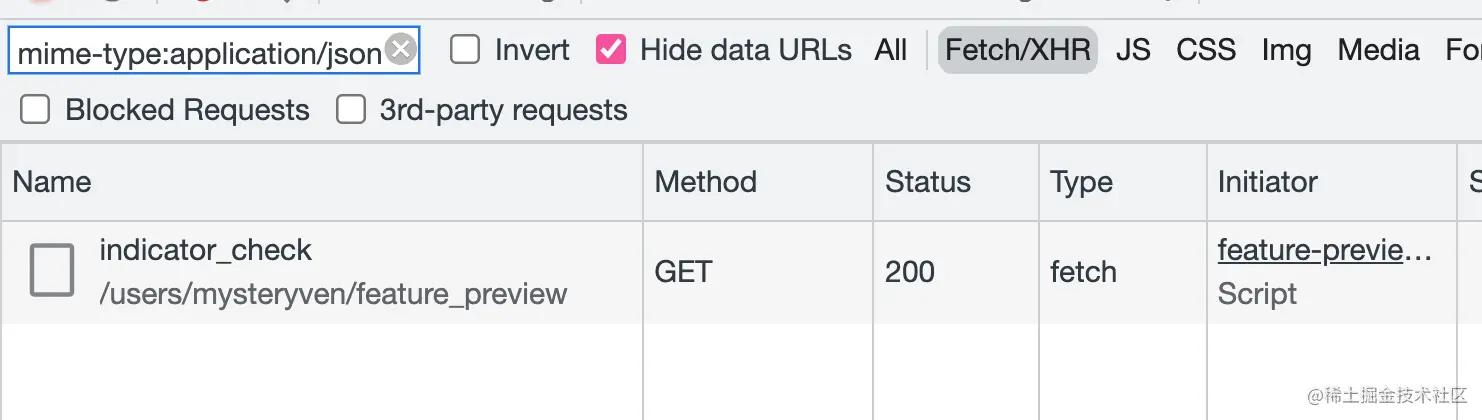1482x420 pixels.
Task: Filter requests by Media
Action: tap(1379, 50)
